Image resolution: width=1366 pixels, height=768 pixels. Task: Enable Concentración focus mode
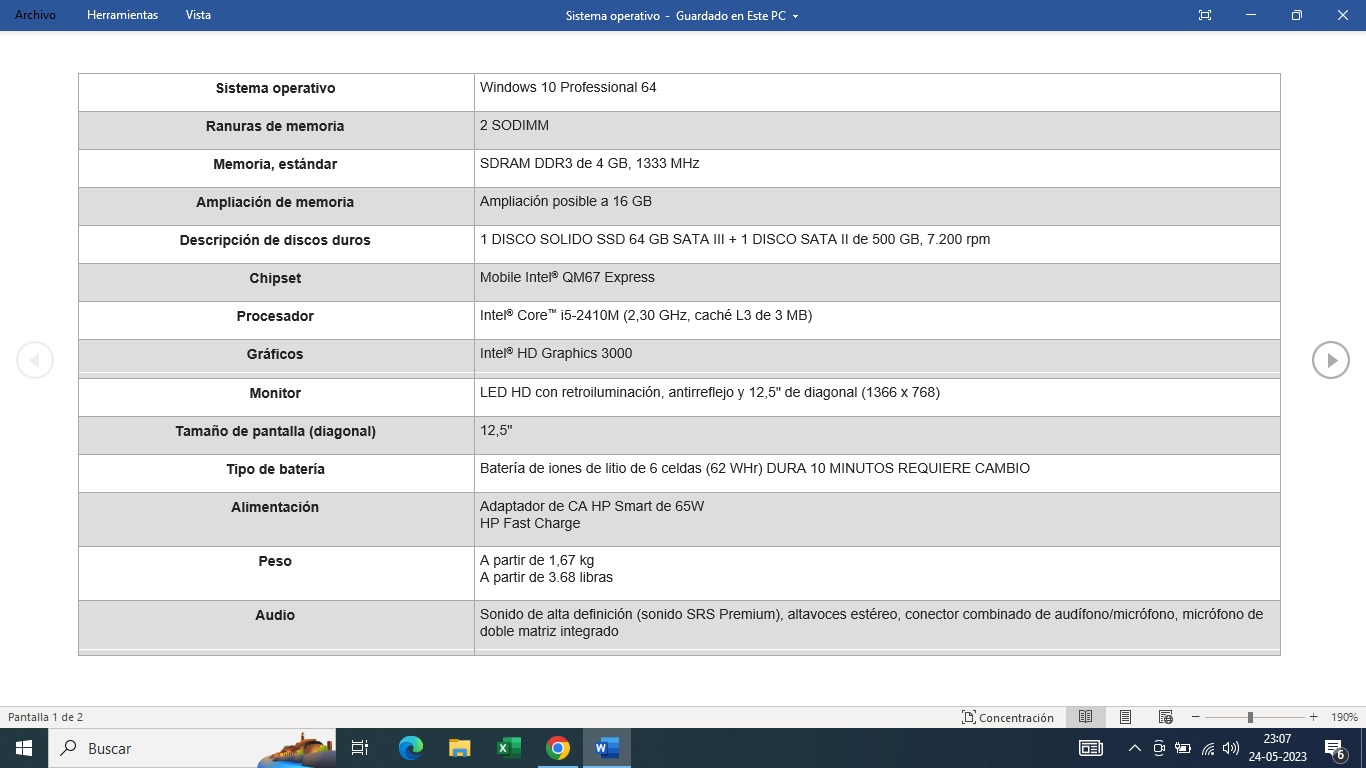click(x=1008, y=717)
